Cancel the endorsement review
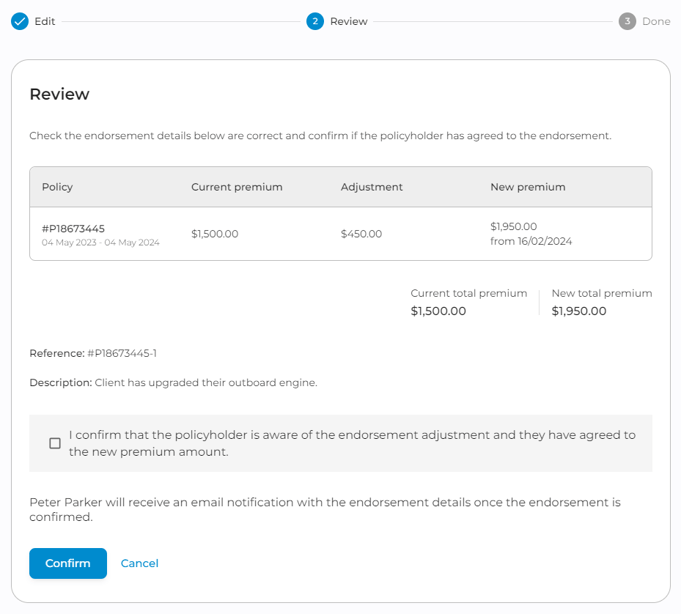 [139, 563]
